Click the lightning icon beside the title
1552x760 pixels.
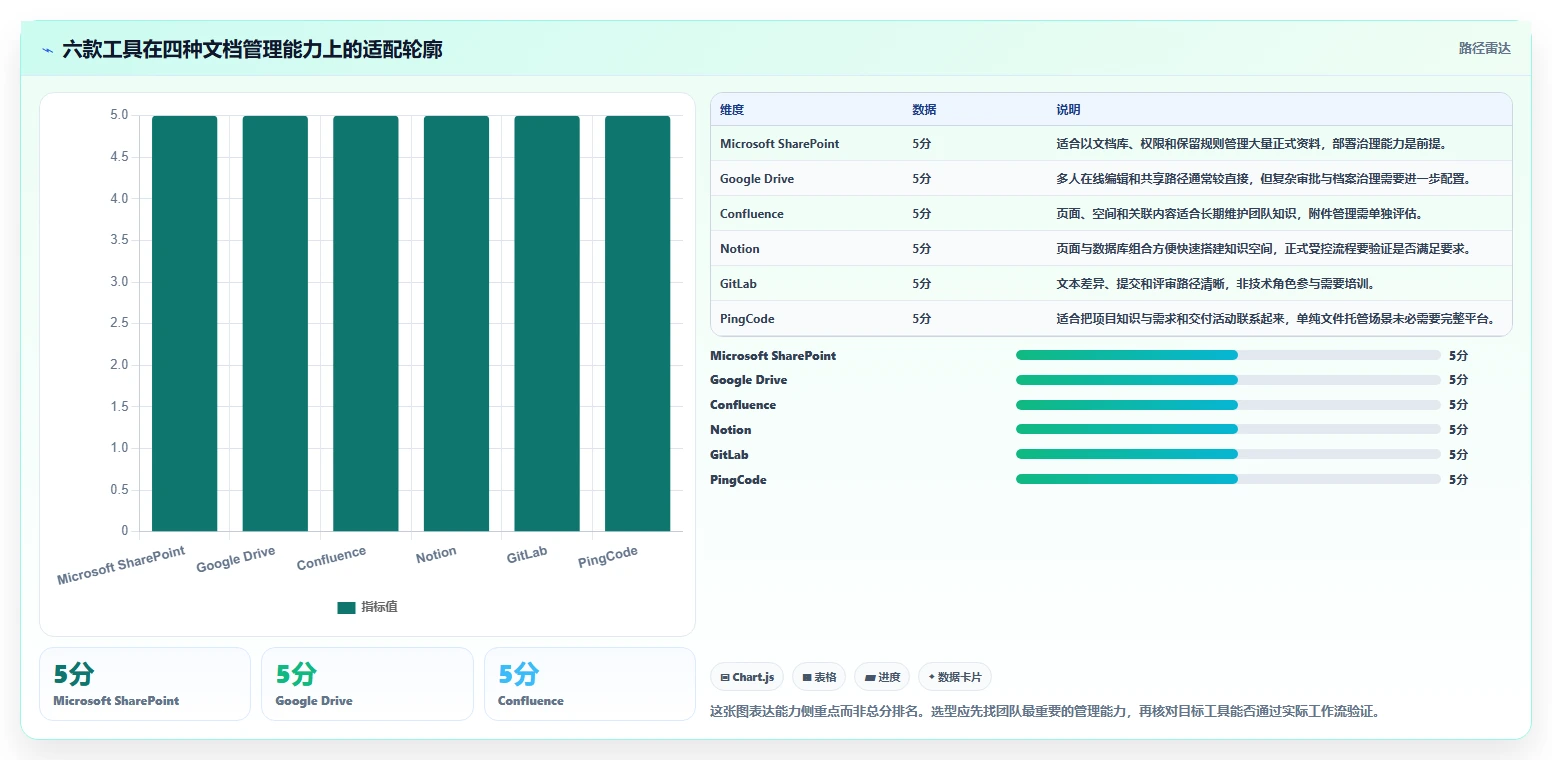[47, 49]
